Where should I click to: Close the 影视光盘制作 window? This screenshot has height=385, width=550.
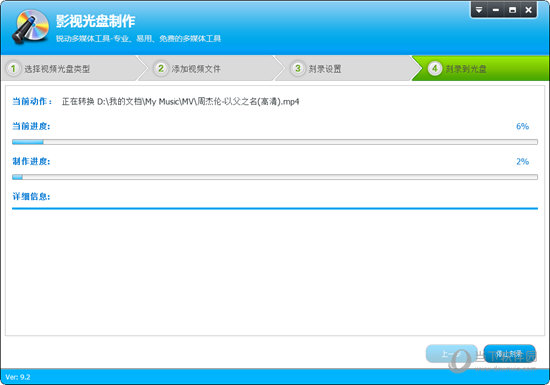[x=528, y=10]
